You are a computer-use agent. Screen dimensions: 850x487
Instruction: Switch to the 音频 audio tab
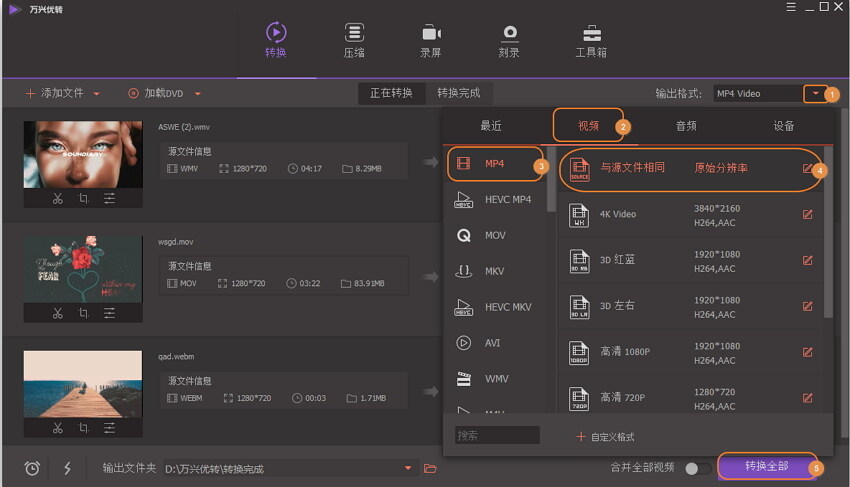click(686, 126)
